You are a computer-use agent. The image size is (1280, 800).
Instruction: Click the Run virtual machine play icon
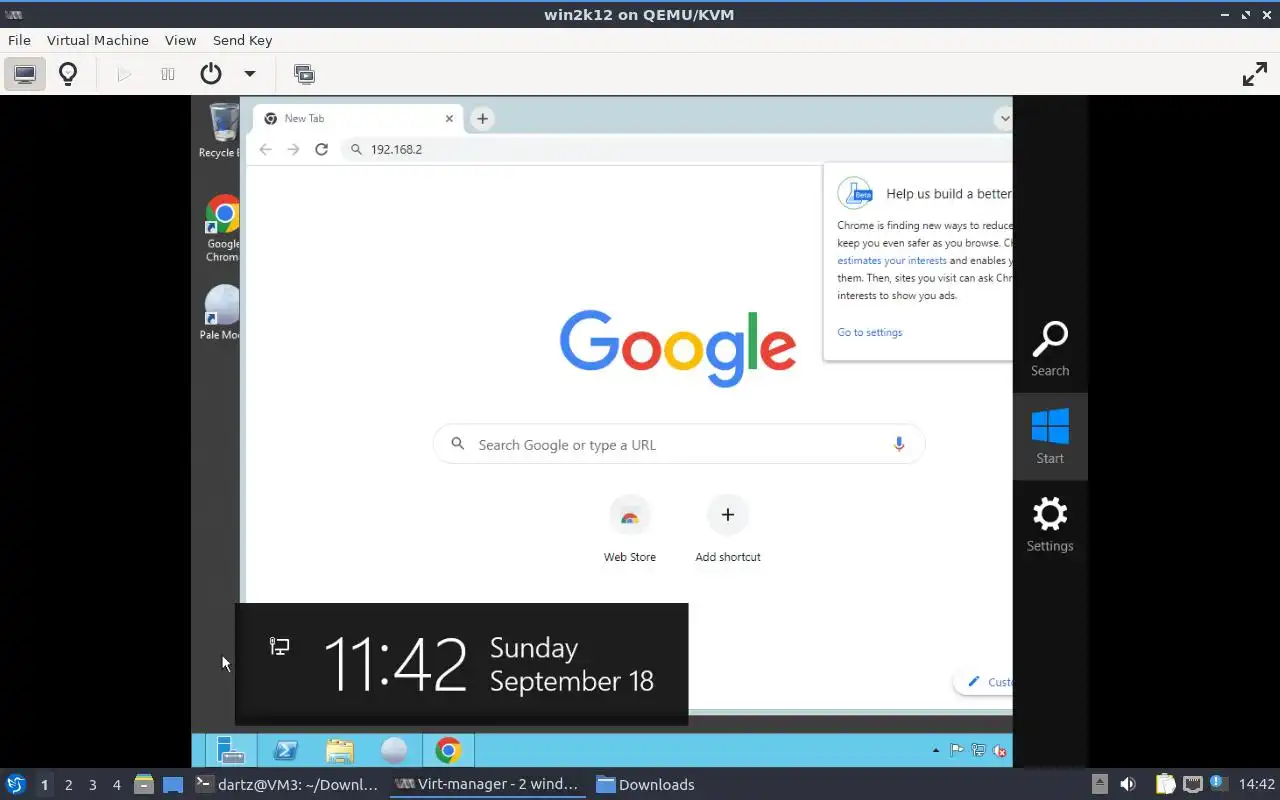click(x=124, y=74)
